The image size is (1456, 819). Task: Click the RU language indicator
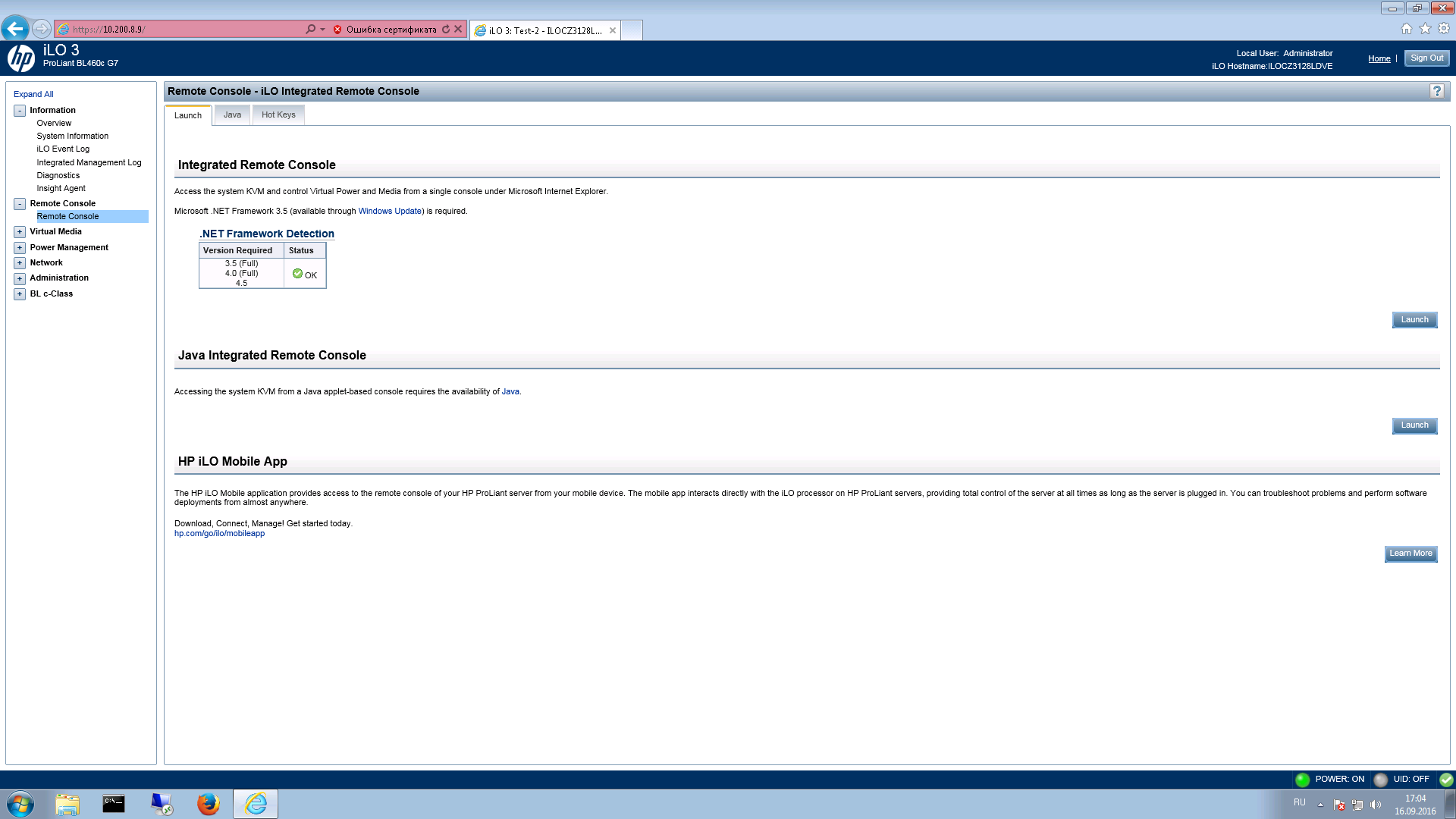[x=1299, y=802]
